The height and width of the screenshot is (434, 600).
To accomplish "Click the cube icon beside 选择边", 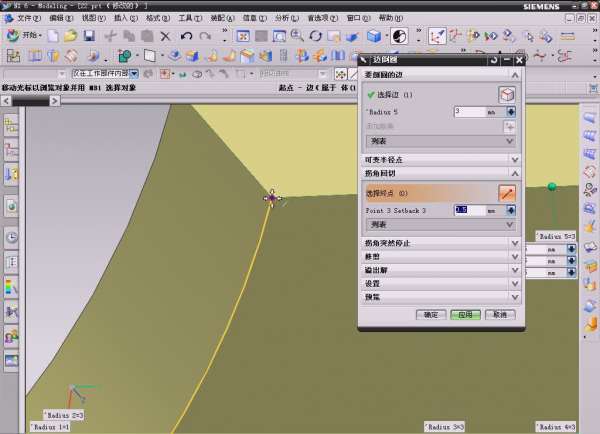I will pyautogui.click(x=506, y=94).
